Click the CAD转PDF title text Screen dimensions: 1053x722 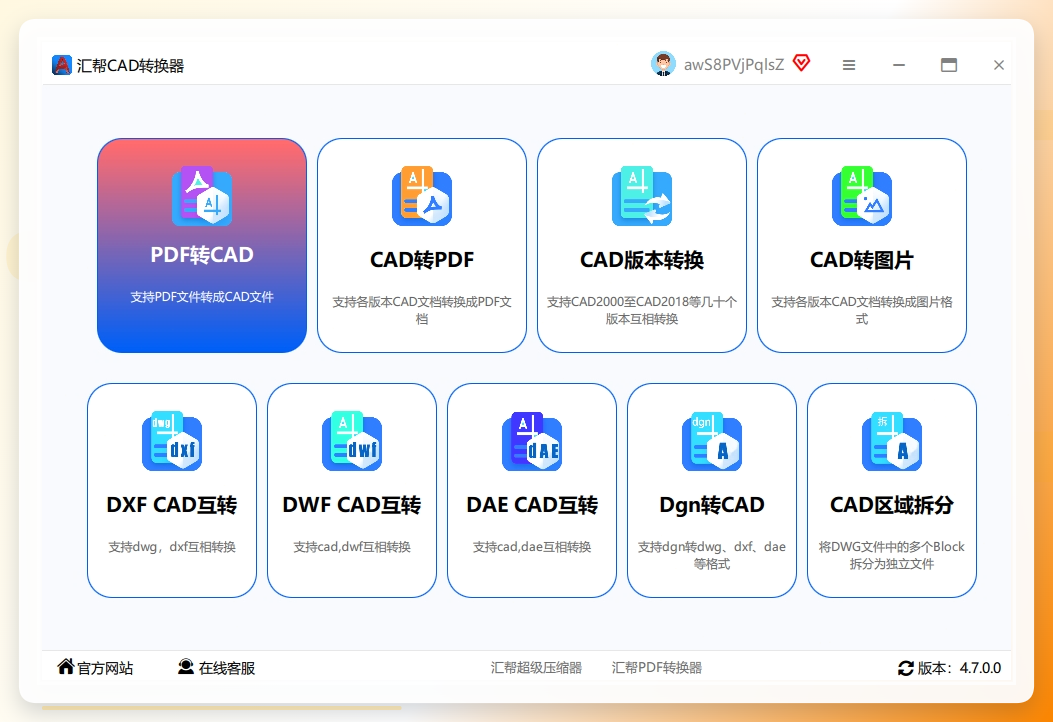pos(422,260)
